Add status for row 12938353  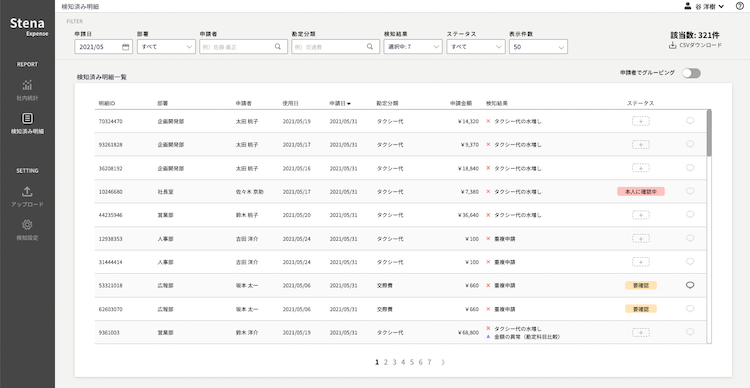pos(640,238)
